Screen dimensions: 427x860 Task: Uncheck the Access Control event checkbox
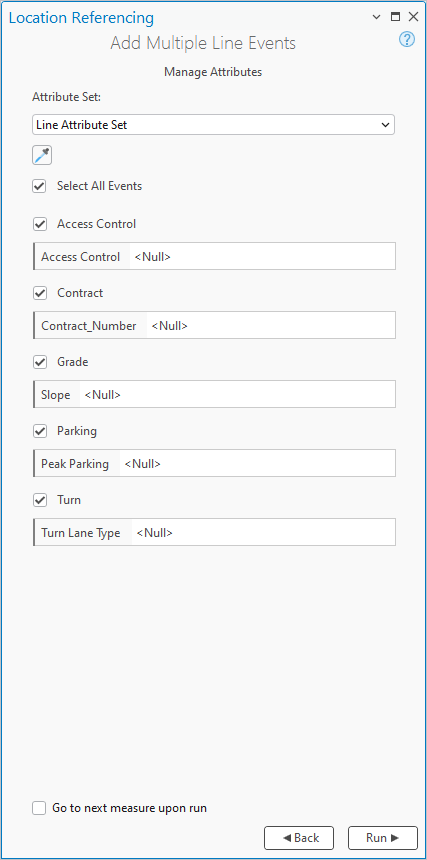(x=39, y=224)
